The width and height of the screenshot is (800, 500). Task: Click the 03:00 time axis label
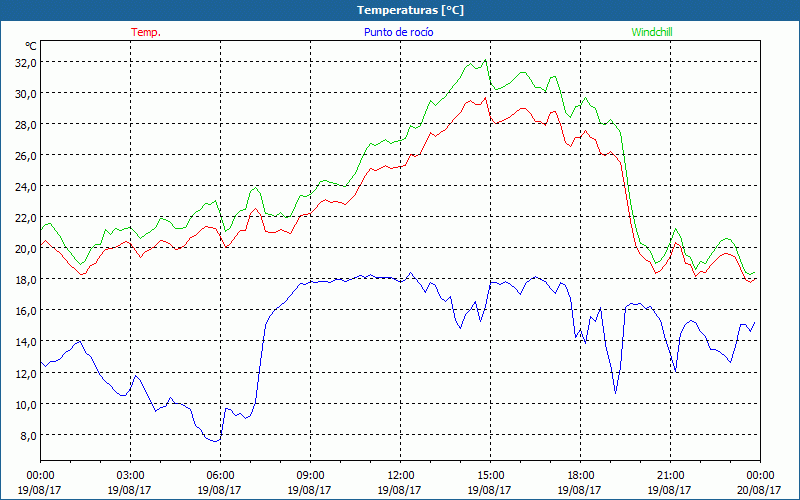tap(130, 476)
